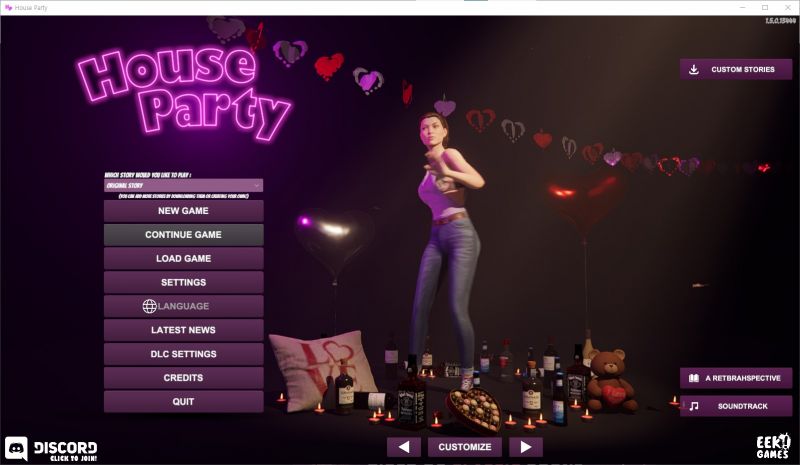Click the Custom Stories download icon

pyautogui.click(x=694, y=69)
